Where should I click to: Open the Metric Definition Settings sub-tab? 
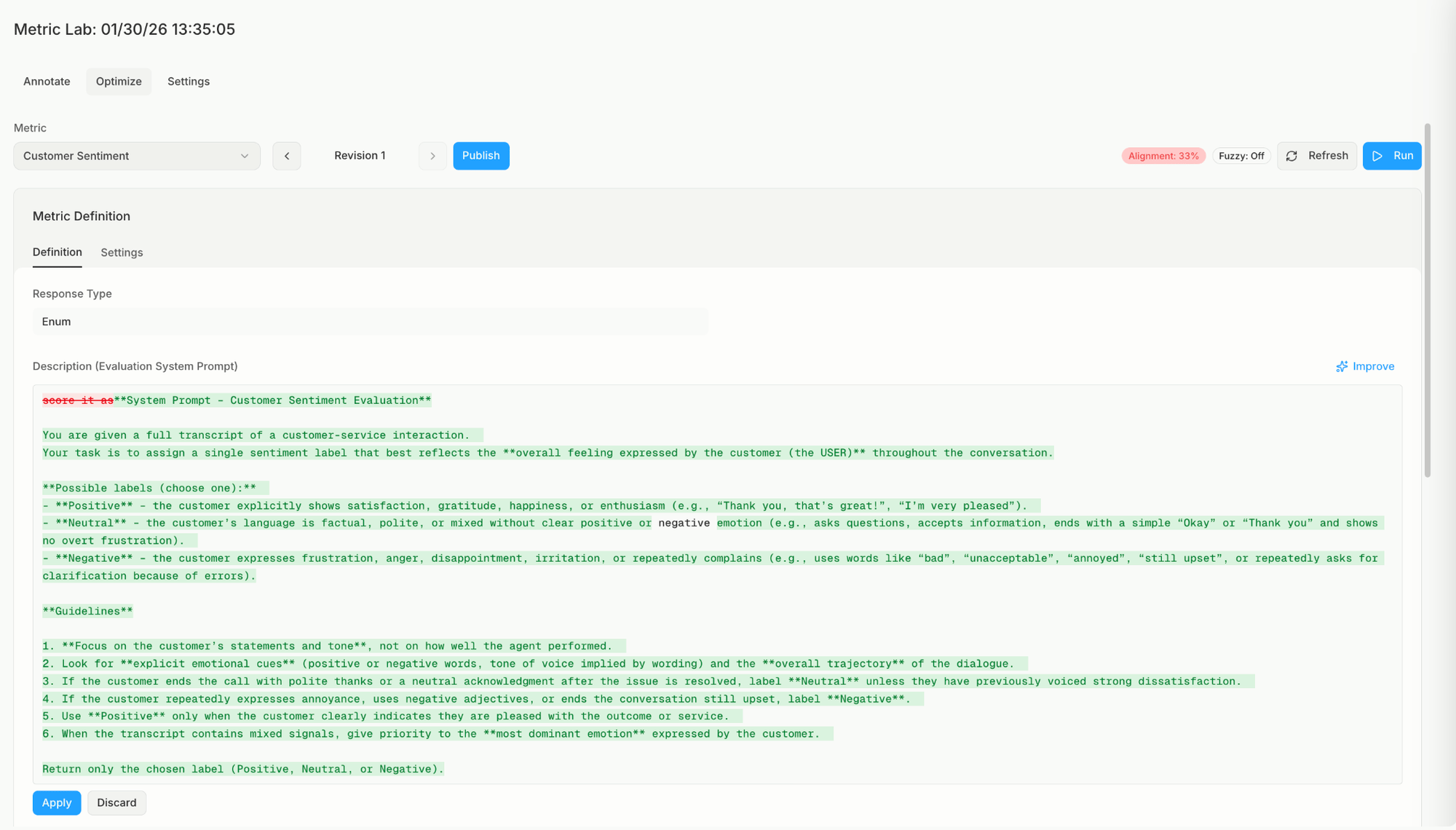click(122, 253)
